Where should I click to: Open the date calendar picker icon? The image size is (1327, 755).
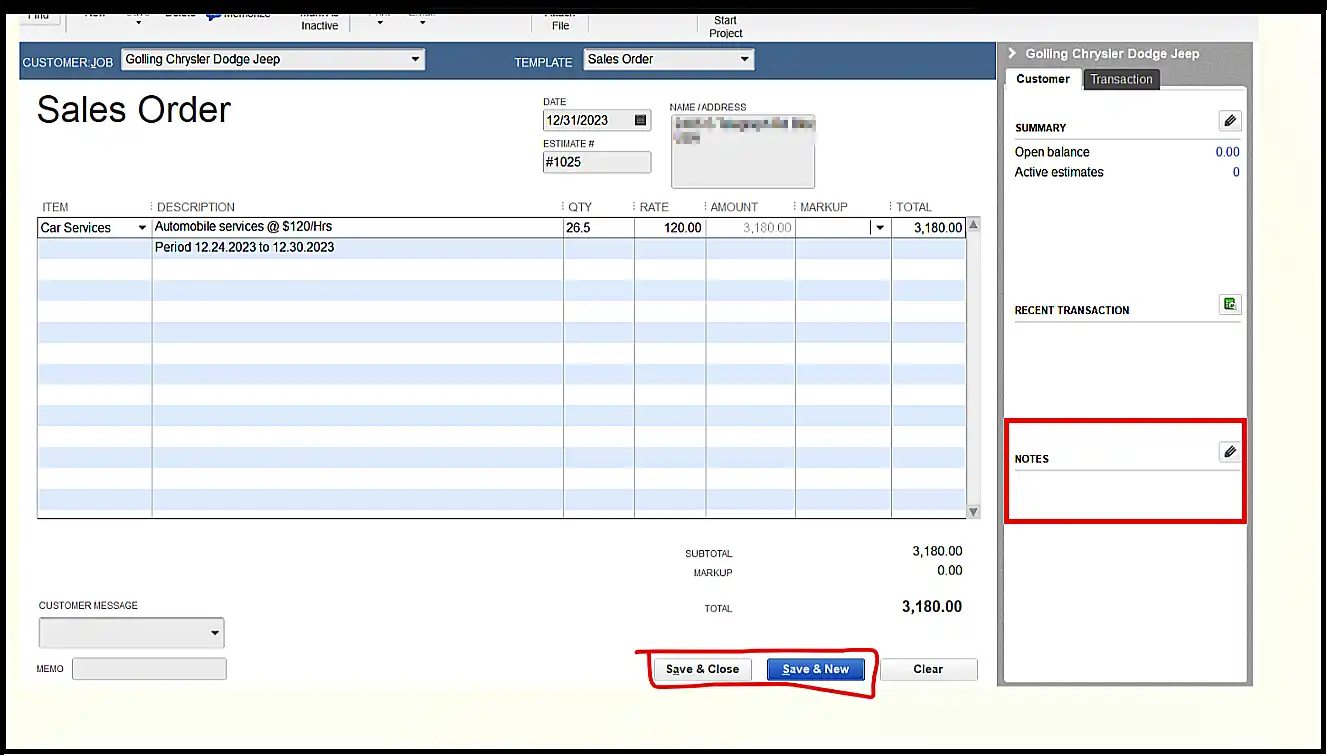[641, 120]
